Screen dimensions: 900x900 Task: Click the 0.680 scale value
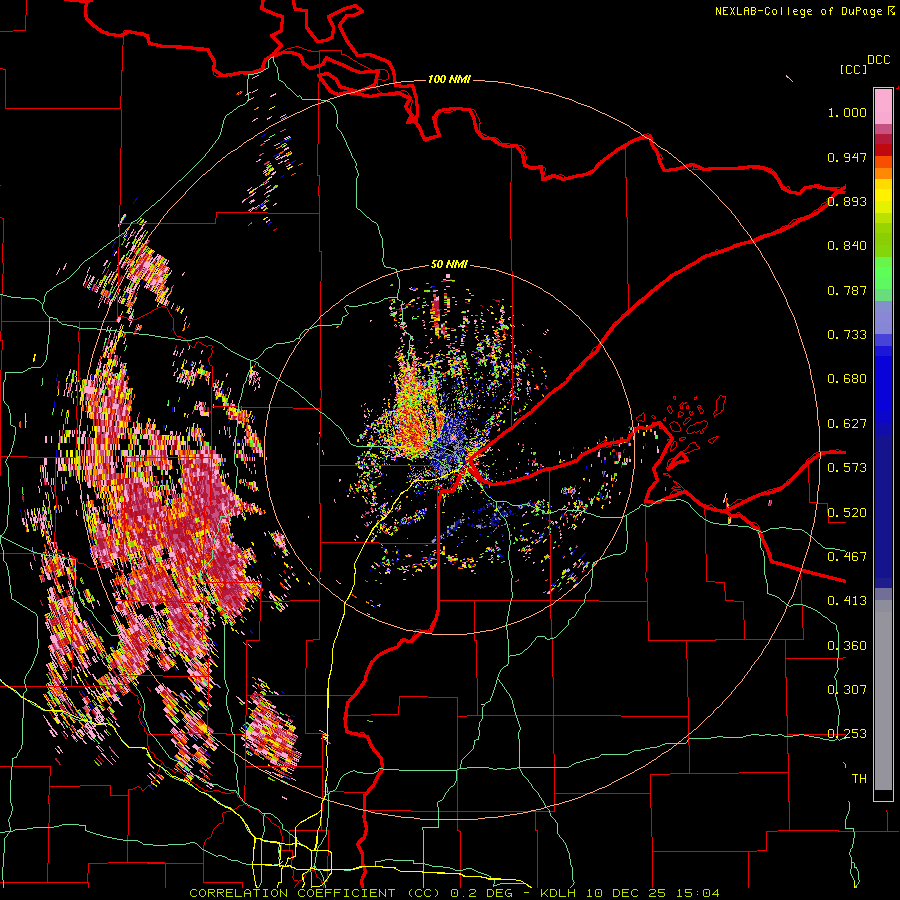pyautogui.click(x=847, y=379)
